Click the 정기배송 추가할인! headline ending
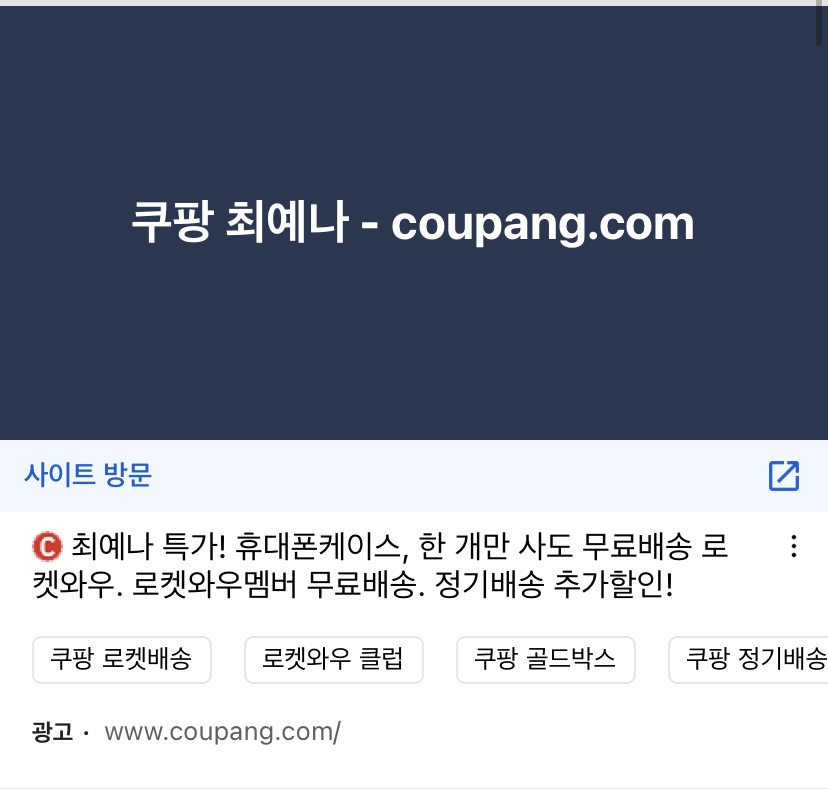Viewport: 828px width, 789px height. pyautogui.click(x=554, y=585)
